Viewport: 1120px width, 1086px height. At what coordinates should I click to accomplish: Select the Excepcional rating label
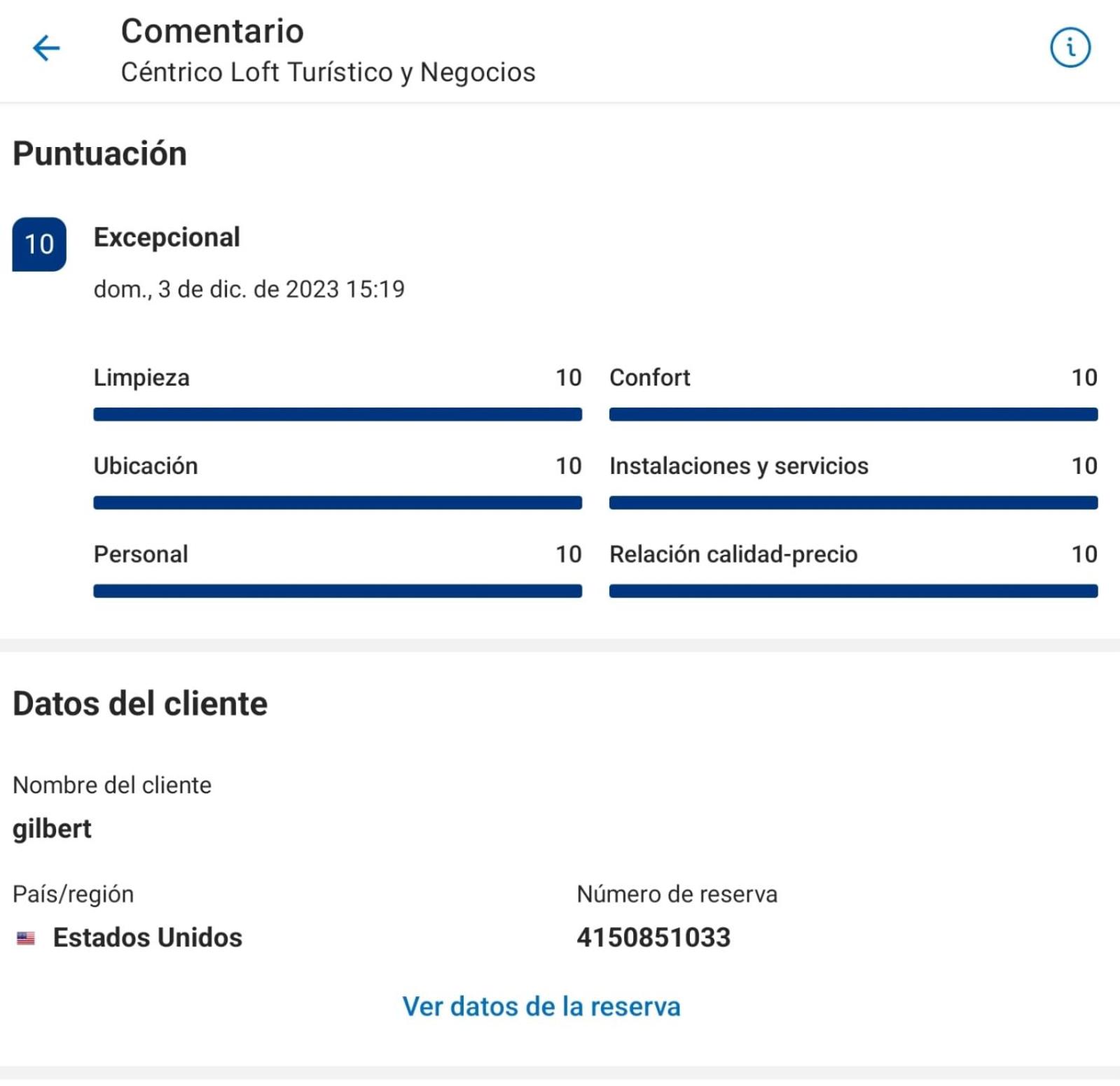click(x=167, y=237)
